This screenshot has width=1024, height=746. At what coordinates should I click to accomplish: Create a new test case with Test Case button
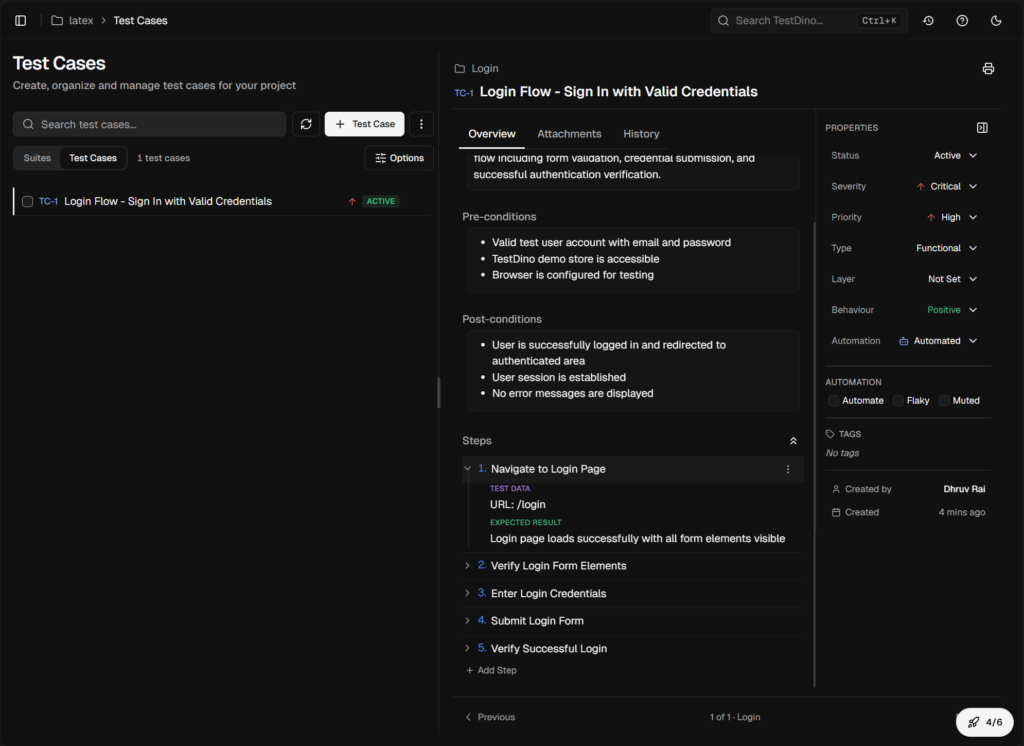[x=364, y=123]
